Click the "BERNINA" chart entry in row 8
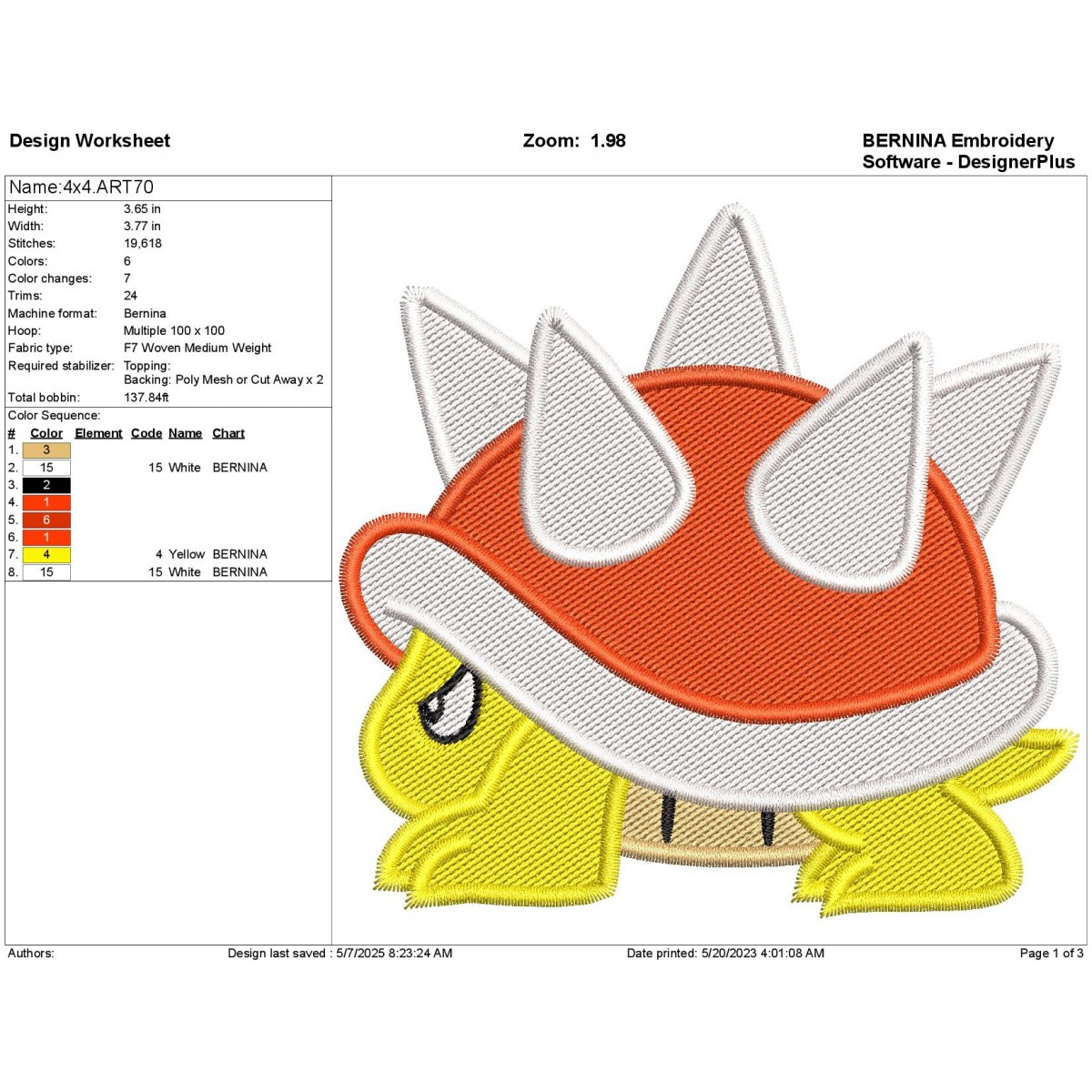Image resolution: width=1092 pixels, height=1092 pixels. [240, 572]
